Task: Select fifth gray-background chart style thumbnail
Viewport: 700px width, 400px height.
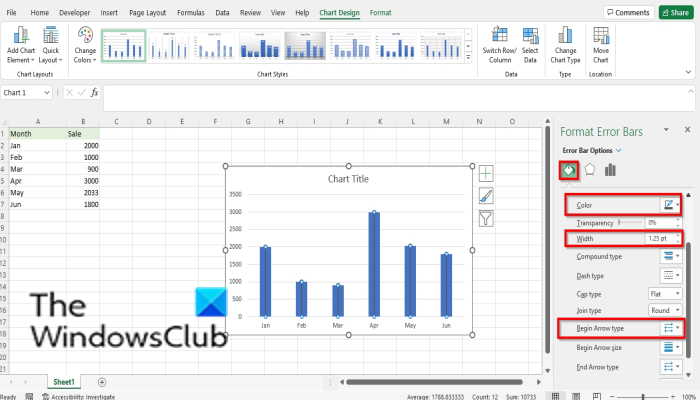Action: tap(305, 46)
